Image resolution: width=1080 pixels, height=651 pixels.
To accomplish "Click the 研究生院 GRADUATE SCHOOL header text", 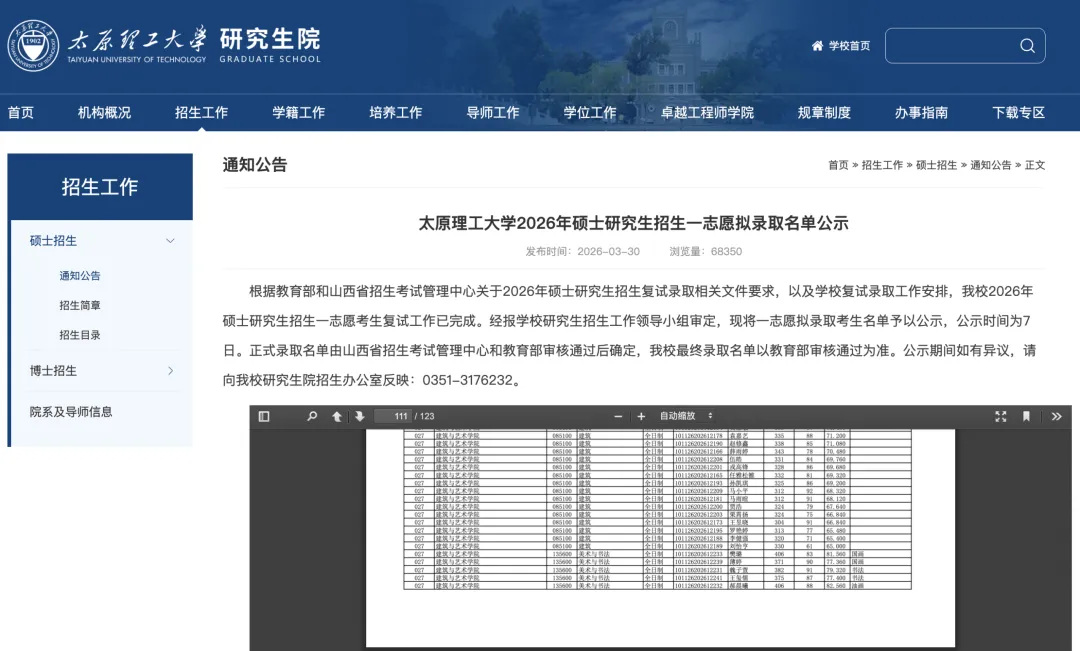I will [x=270, y=45].
